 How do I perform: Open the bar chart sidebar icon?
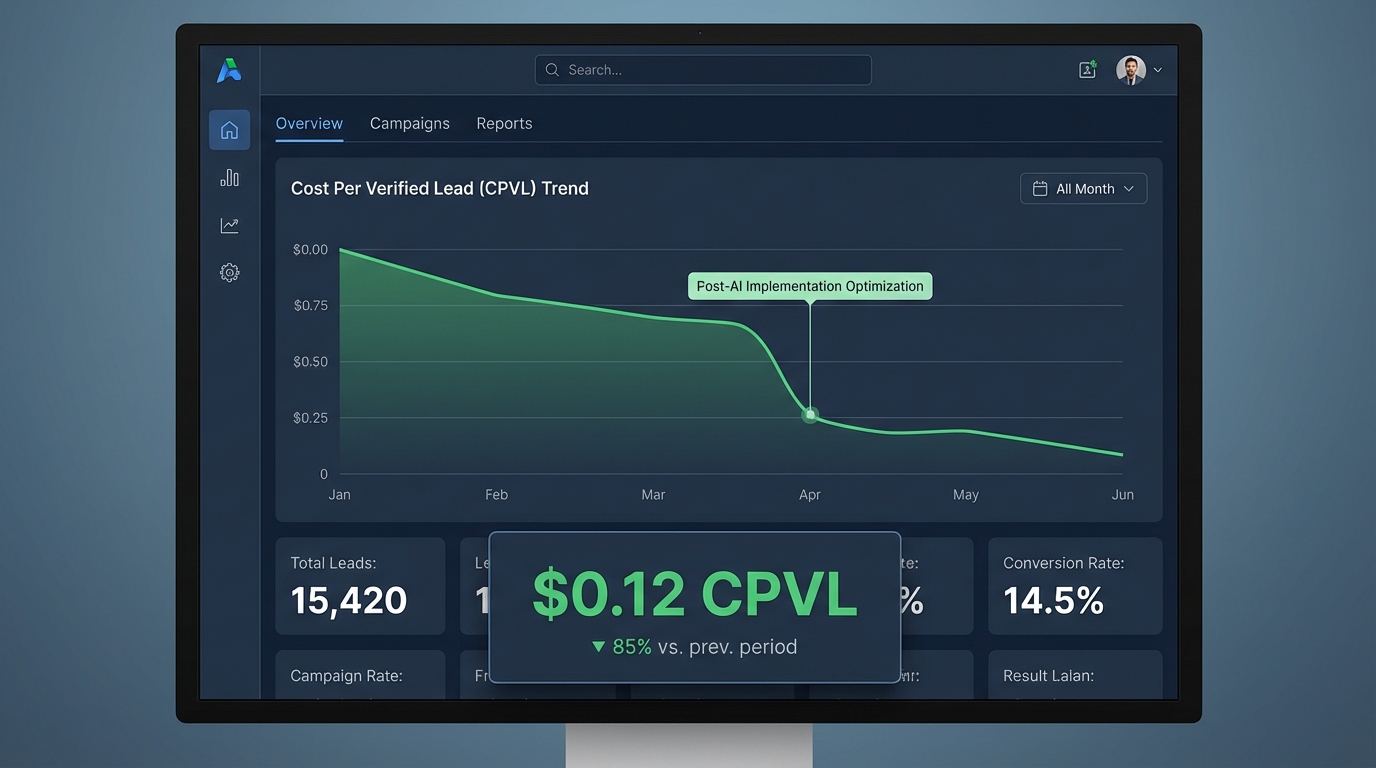[229, 178]
